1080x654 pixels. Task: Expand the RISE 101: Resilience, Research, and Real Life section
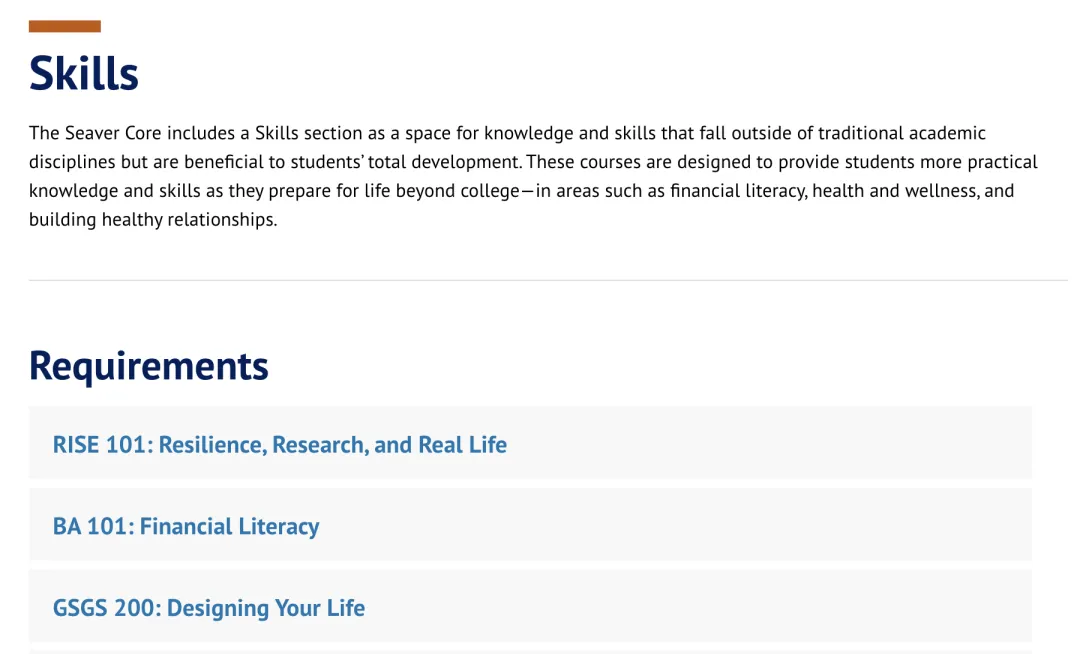pos(530,443)
